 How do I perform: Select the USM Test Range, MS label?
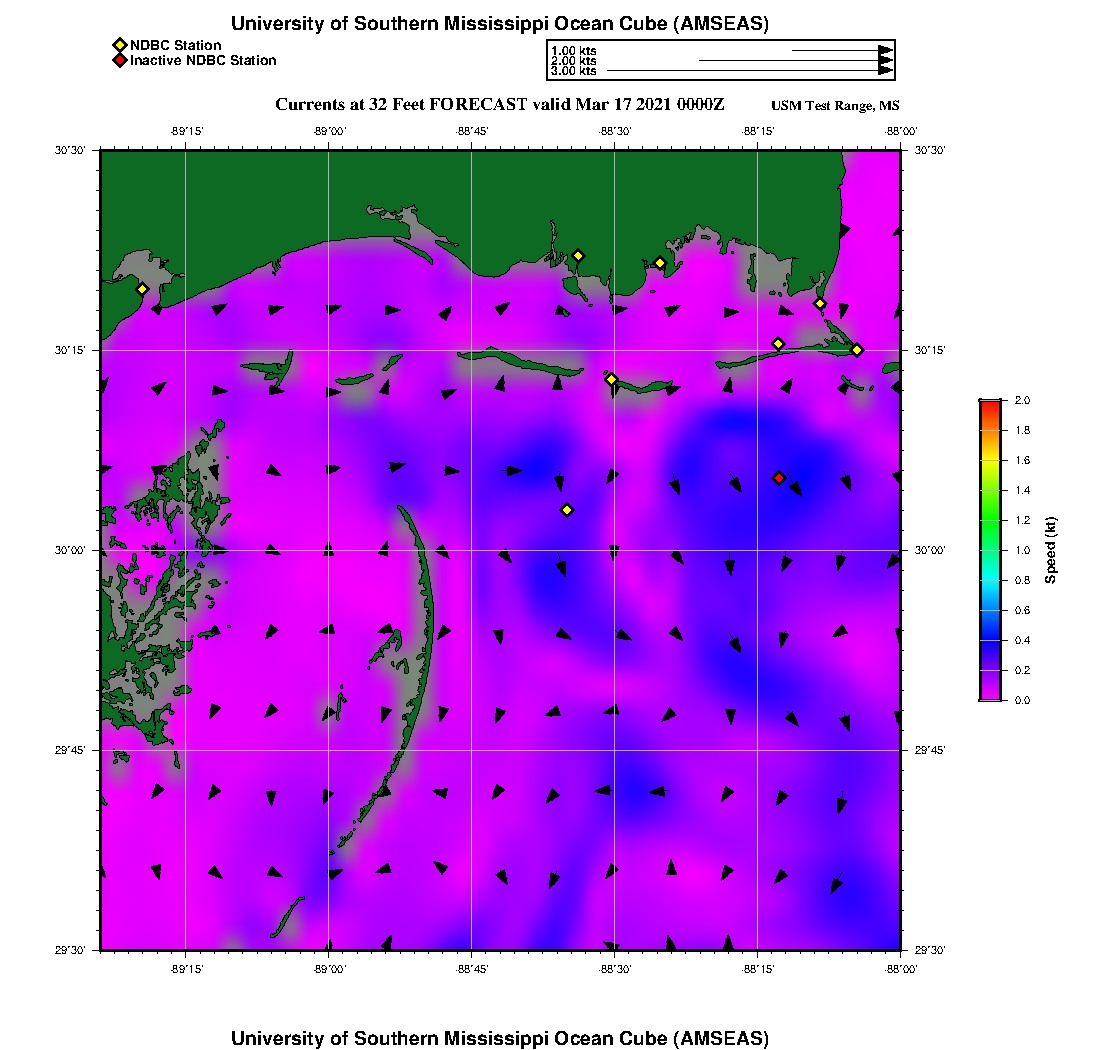(835, 106)
